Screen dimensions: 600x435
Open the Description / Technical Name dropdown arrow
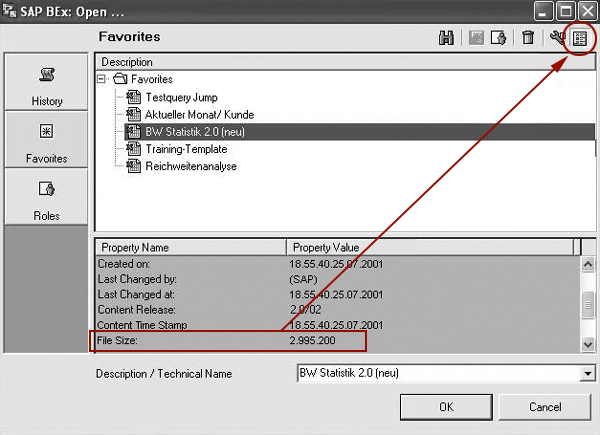point(588,373)
